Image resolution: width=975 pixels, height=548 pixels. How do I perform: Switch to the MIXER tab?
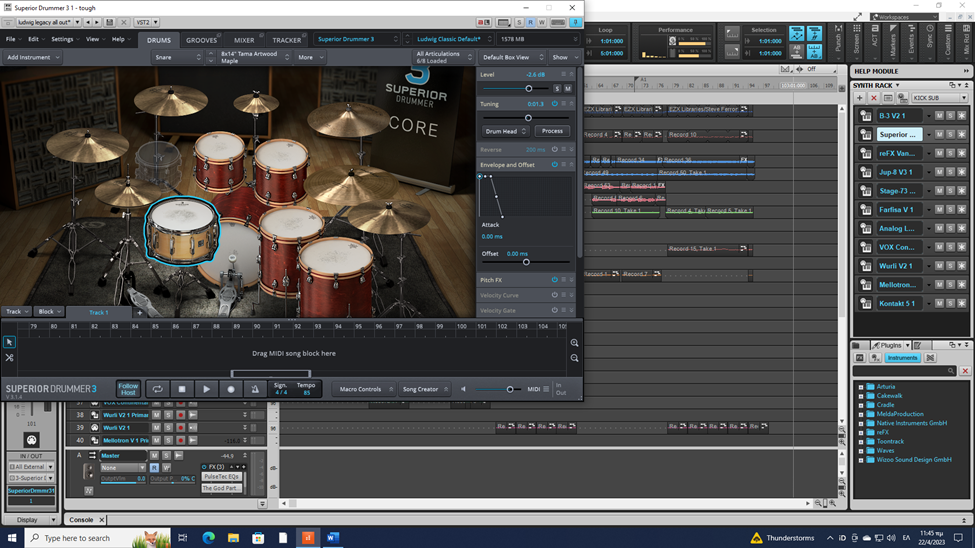click(x=244, y=40)
